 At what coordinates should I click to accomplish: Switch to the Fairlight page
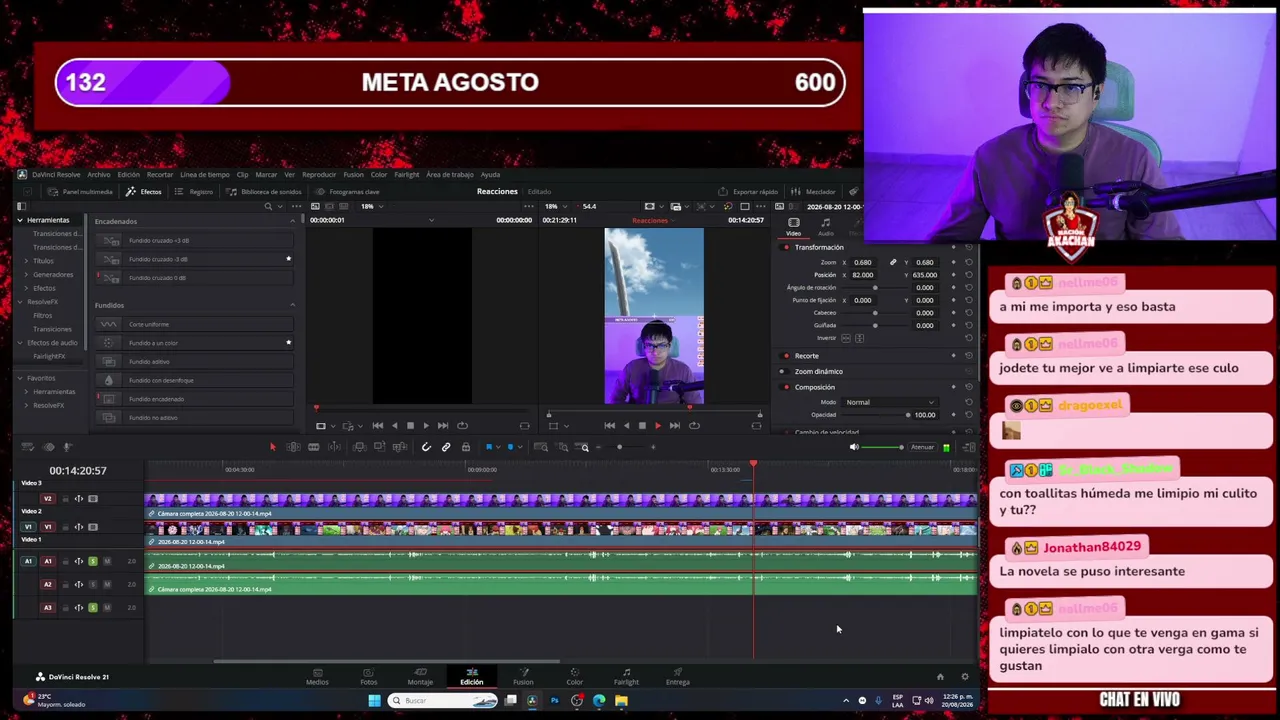coord(626,677)
